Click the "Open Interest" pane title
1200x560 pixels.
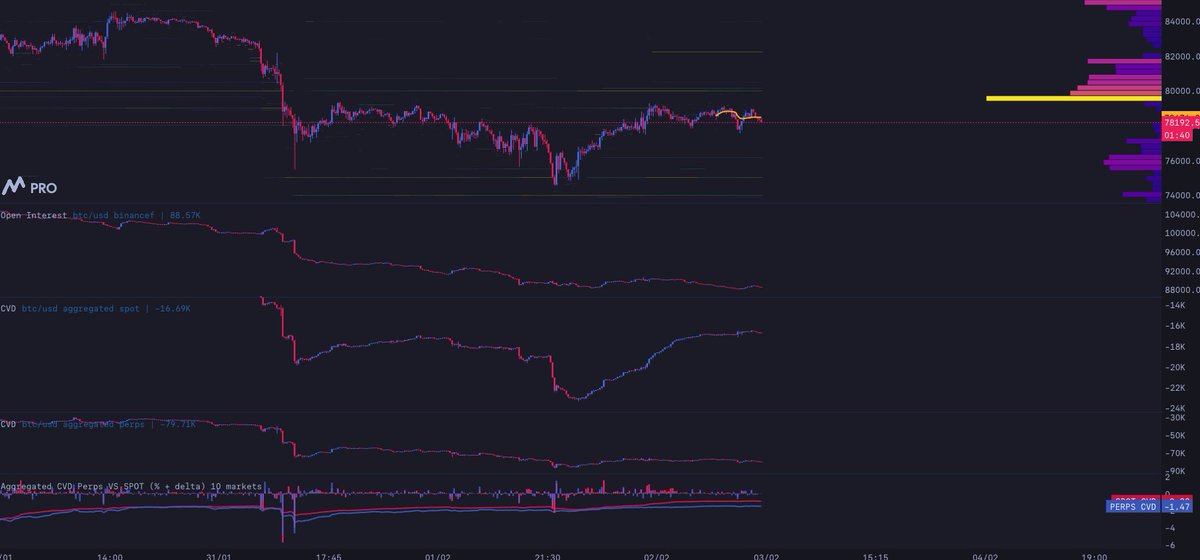(34, 215)
